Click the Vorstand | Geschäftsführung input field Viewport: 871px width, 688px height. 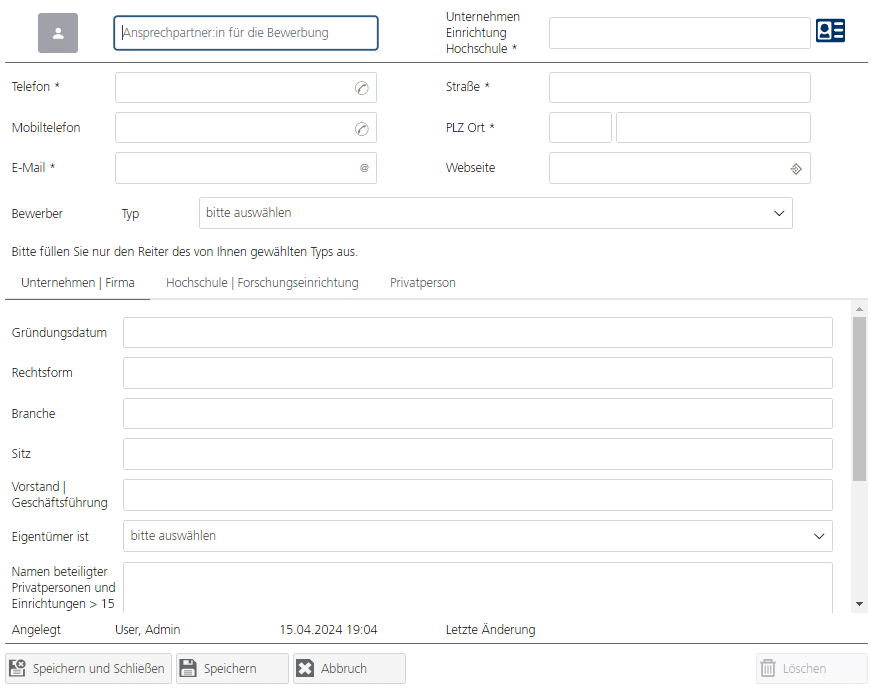[478, 495]
